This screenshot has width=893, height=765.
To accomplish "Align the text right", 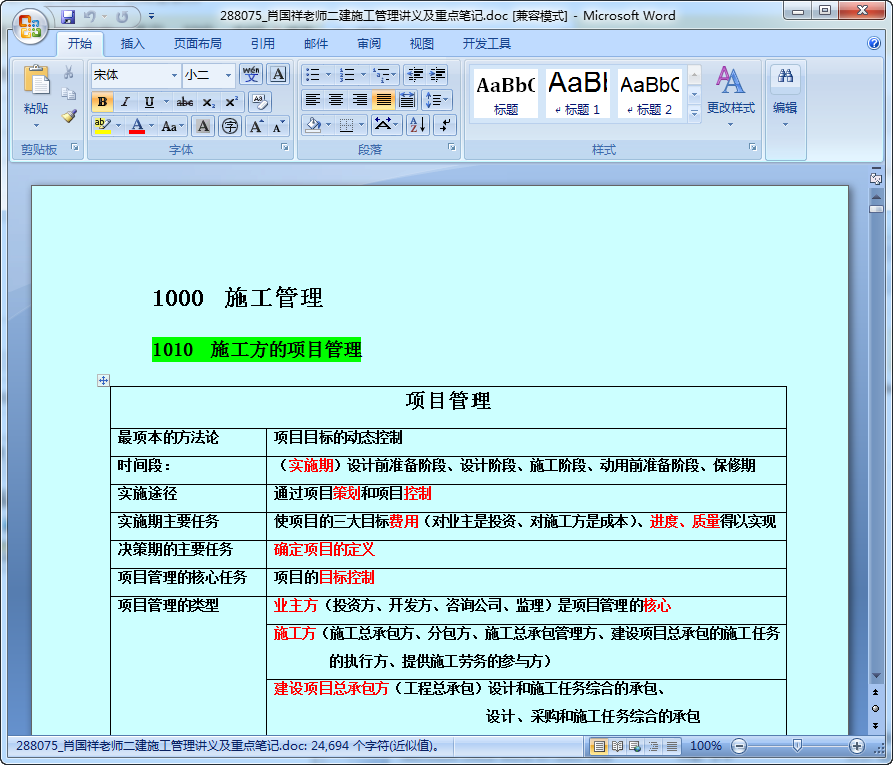I will coord(360,100).
